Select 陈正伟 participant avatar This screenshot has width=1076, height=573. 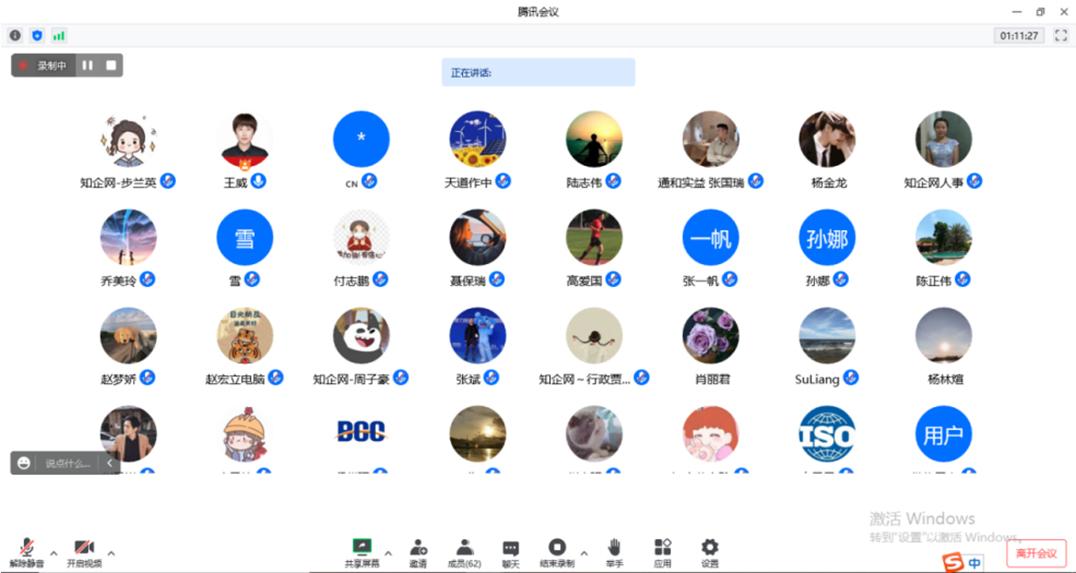pyautogui.click(x=944, y=237)
